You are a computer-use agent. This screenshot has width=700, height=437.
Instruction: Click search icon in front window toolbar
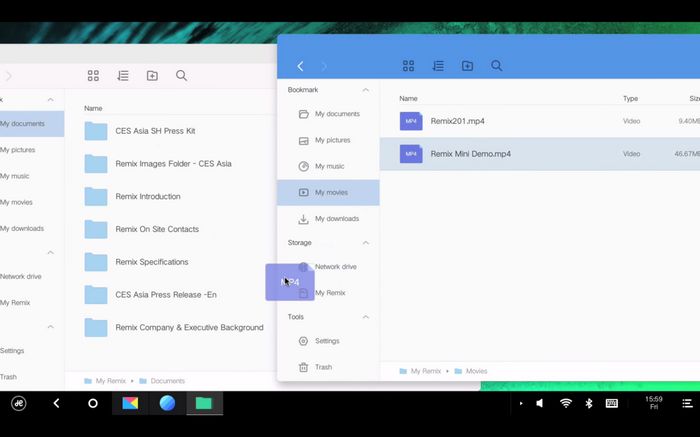pyautogui.click(x=497, y=66)
